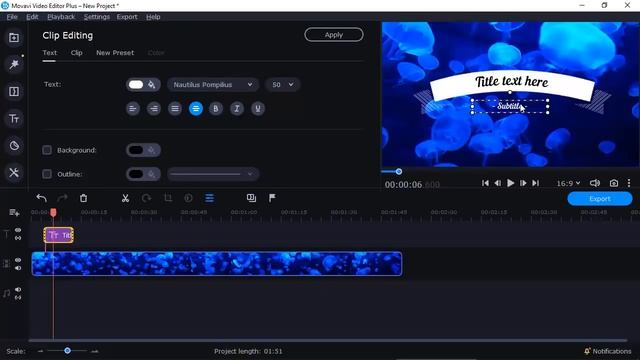
Task: Play the preview
Action: point(510,183)
